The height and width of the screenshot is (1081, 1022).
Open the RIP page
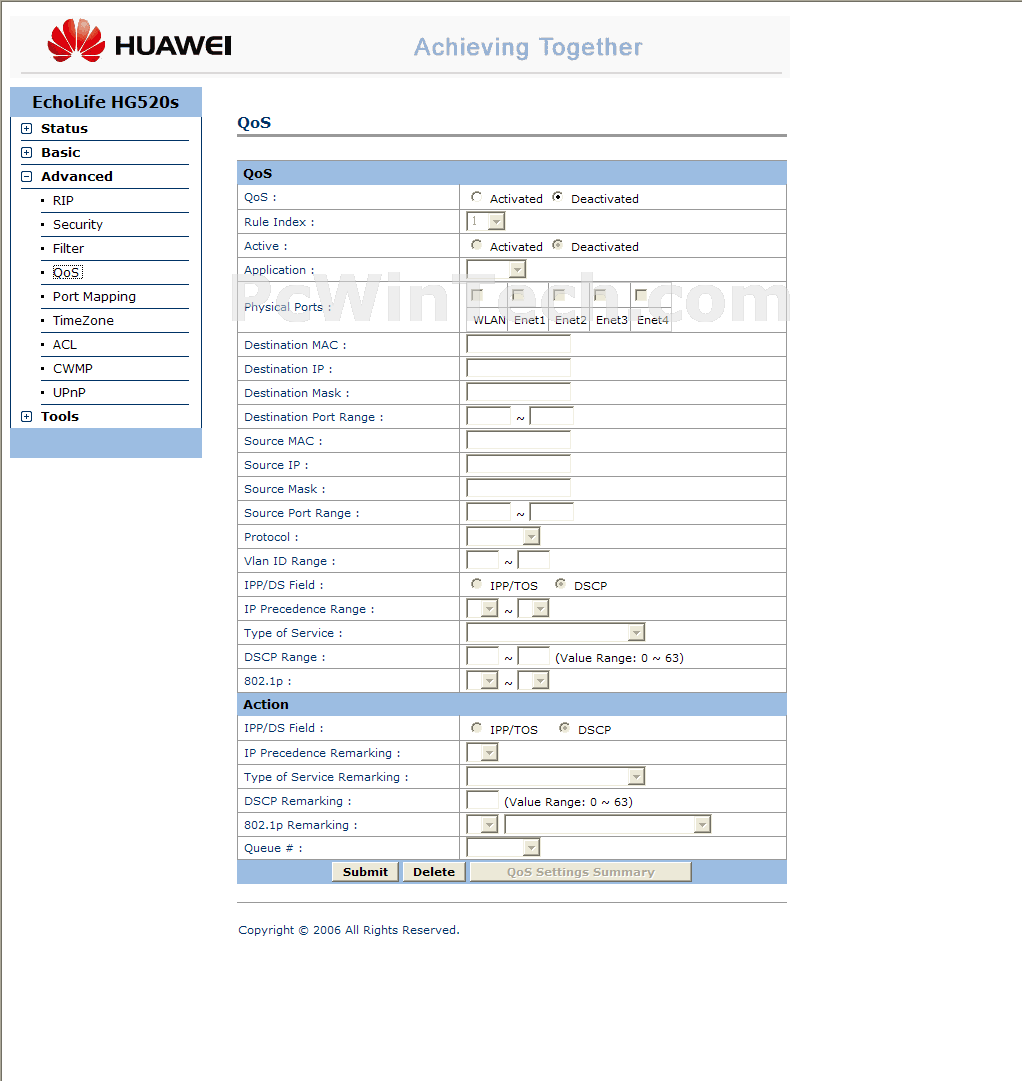click(63, 201)
